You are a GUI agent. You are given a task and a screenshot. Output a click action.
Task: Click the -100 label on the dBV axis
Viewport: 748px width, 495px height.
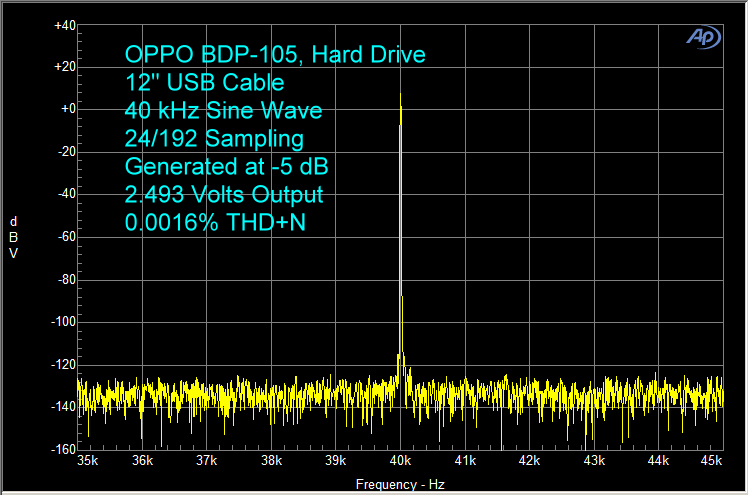pyautogui.click(x=62, y=322)
